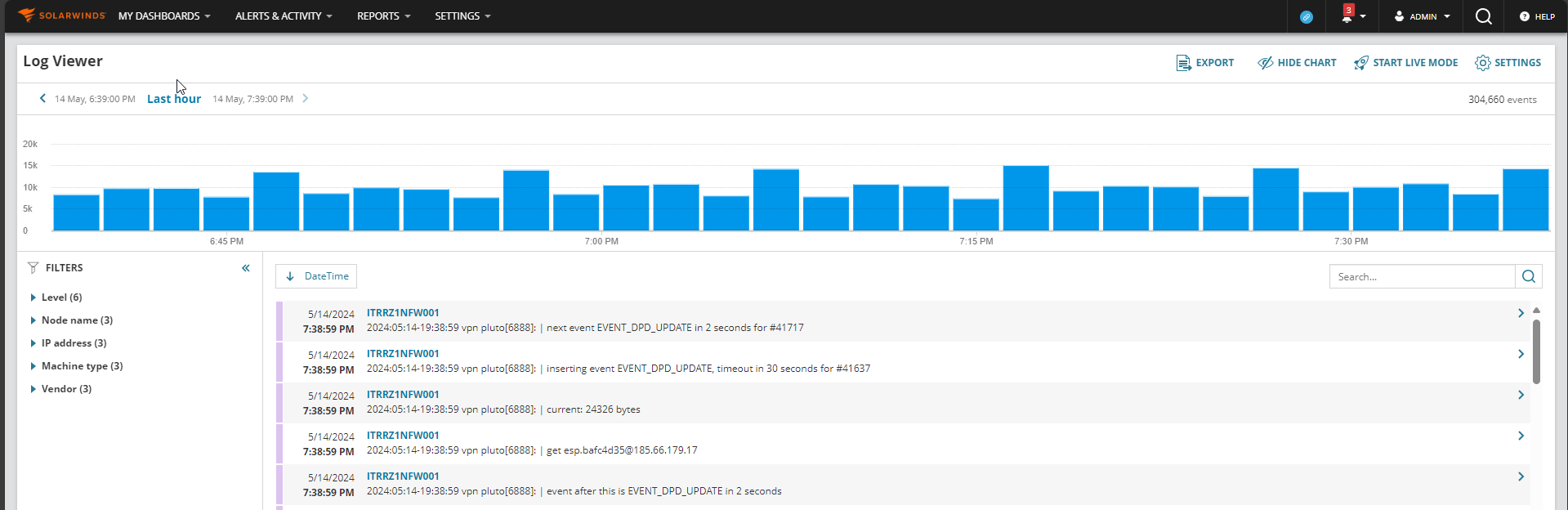Image resolution: width=1568 pixels, height=510 pixels.
Task: Expand the Level (6) filter
Action: click(56, 297)
